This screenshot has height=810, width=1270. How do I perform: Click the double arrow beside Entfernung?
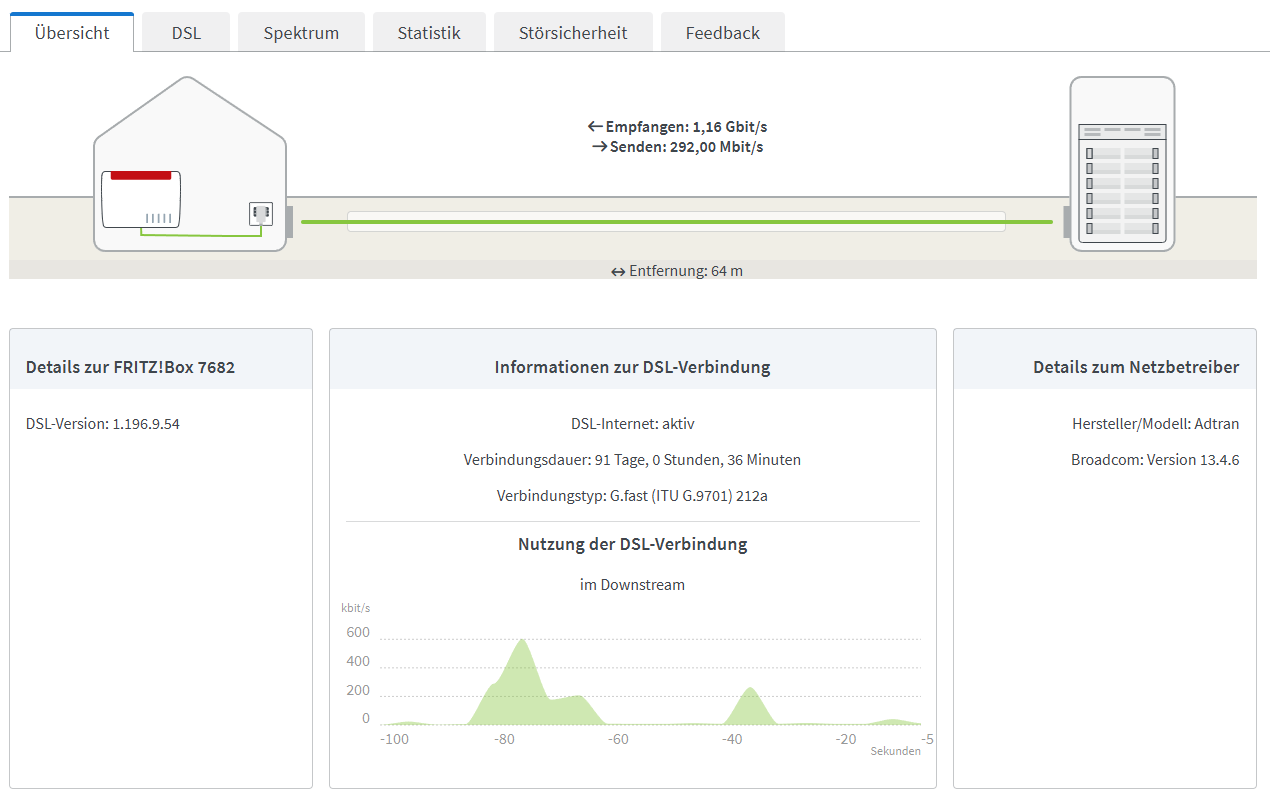[x=618, y=272]
